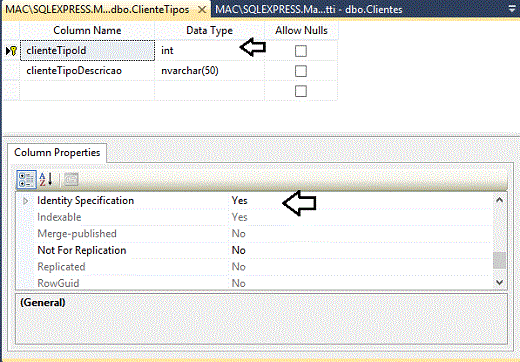Viewport: 520px width, 362px height.
Task: Click the Data Type header
Action: [x=209, y=31]
